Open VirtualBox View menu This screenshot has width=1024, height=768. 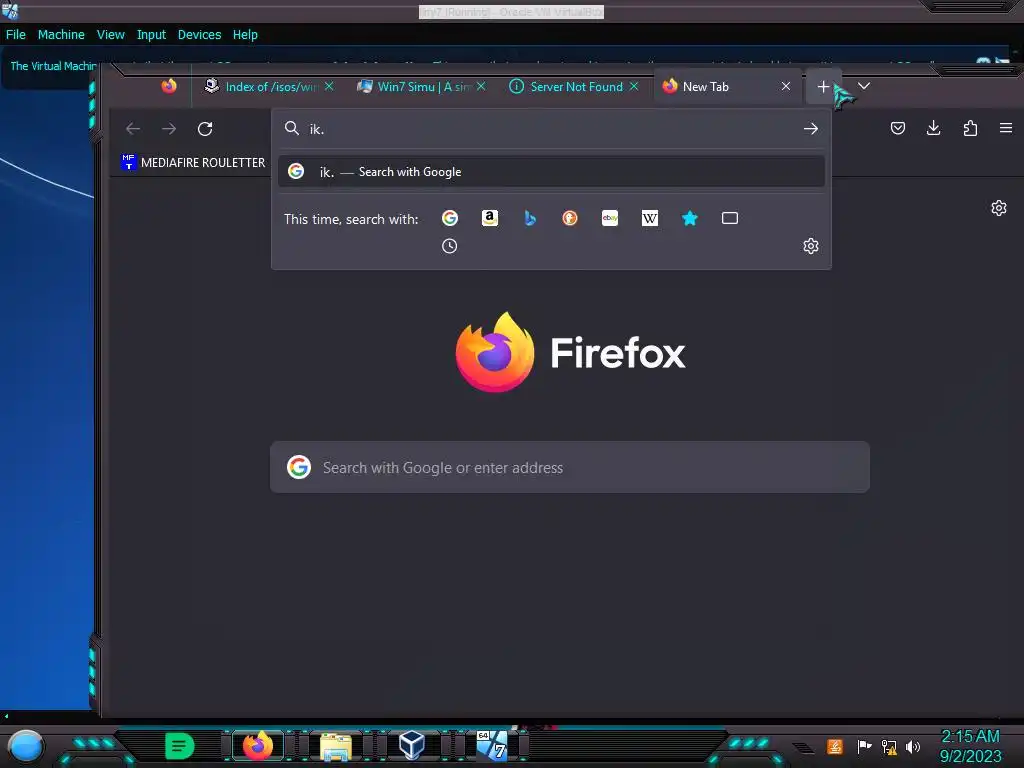tap(110, 35)
